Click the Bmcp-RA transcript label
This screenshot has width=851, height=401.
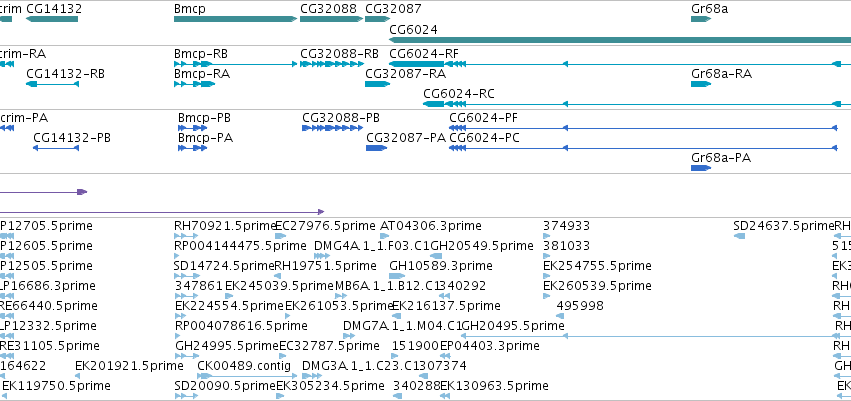click(x=202, y=74)
